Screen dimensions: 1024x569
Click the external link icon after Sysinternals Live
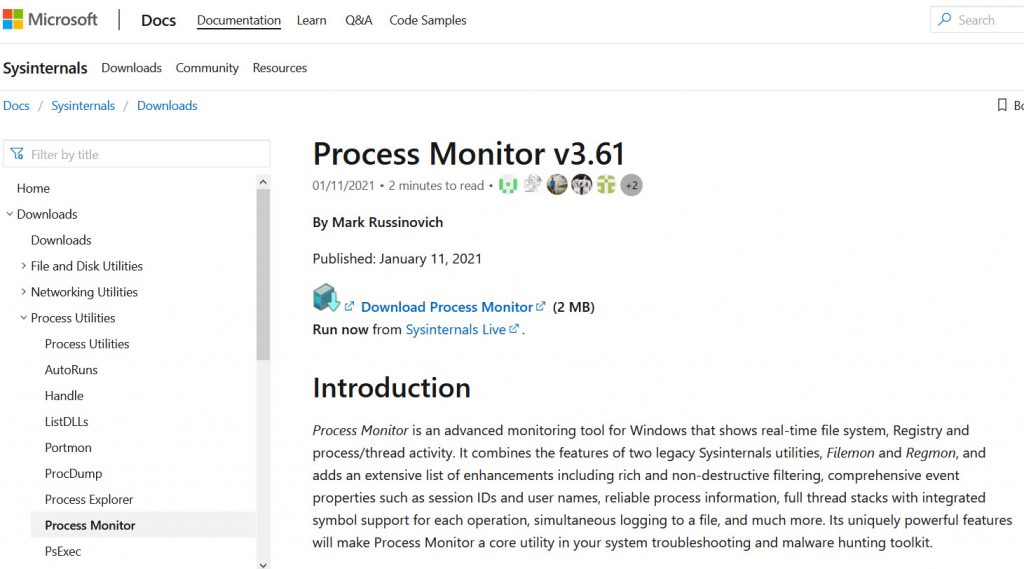point(515,329)
